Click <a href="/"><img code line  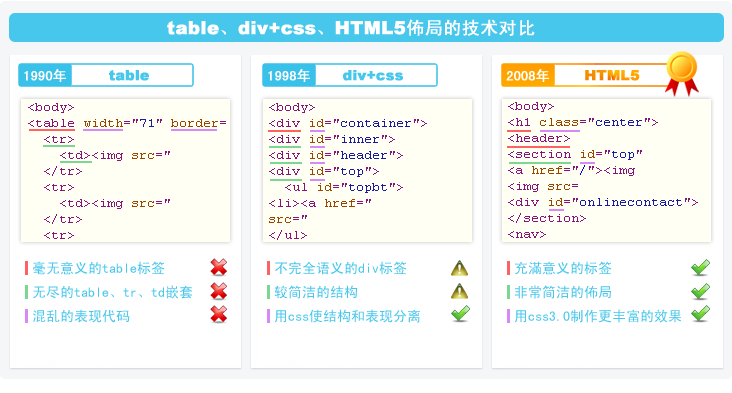(571, 170)
